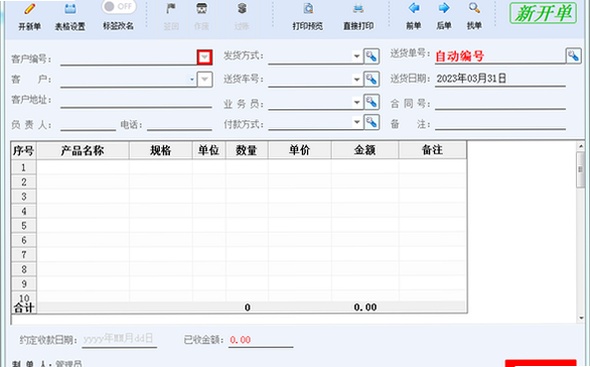Open the 客户编号 dropdown arrow

tap(205, 57)
